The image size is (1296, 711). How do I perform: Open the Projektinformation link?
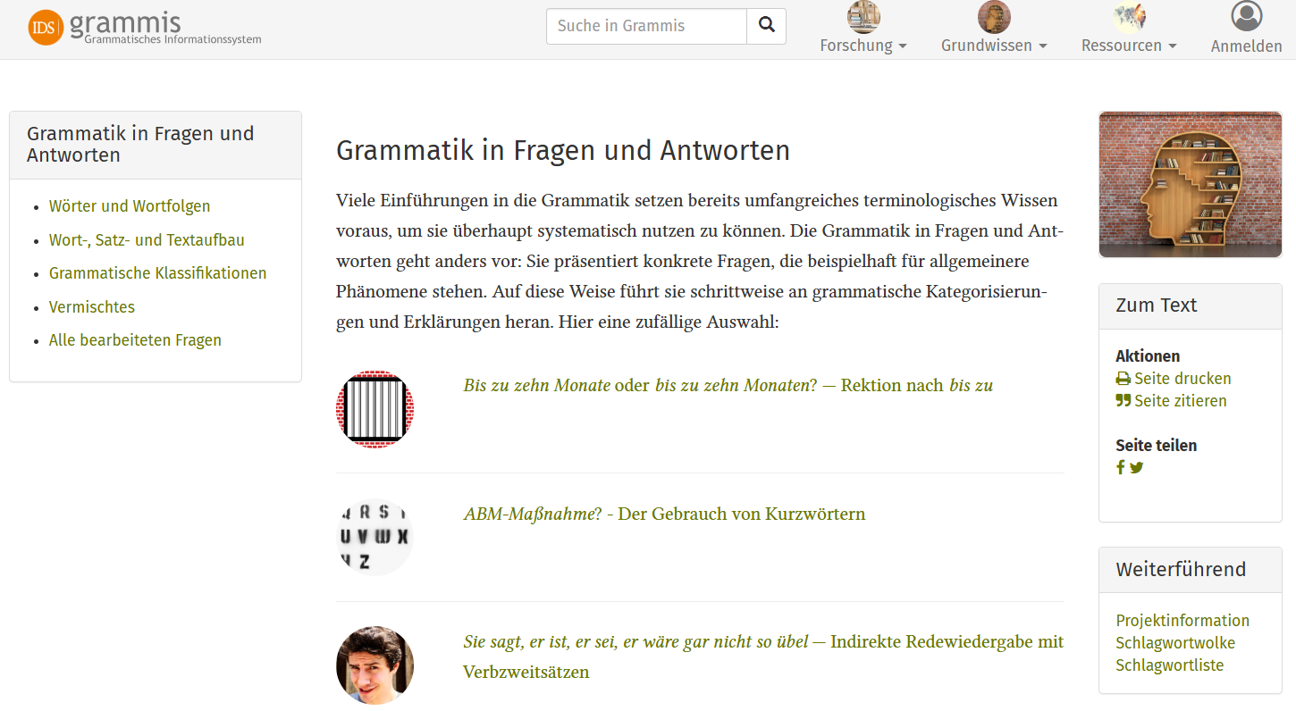[x=1182, y=620]
